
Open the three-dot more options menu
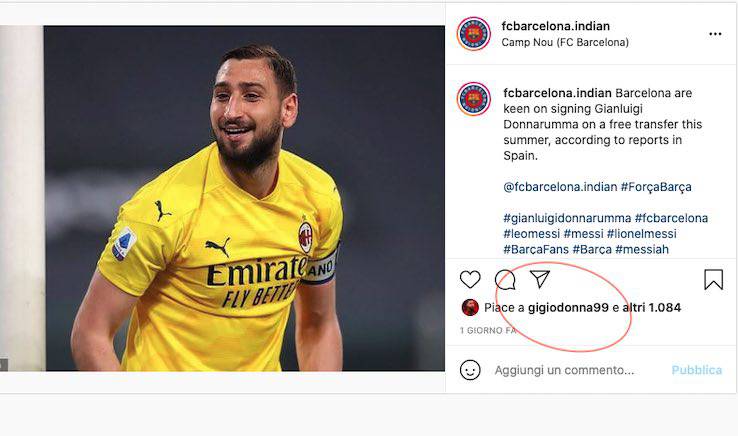(x=715, y=34)
